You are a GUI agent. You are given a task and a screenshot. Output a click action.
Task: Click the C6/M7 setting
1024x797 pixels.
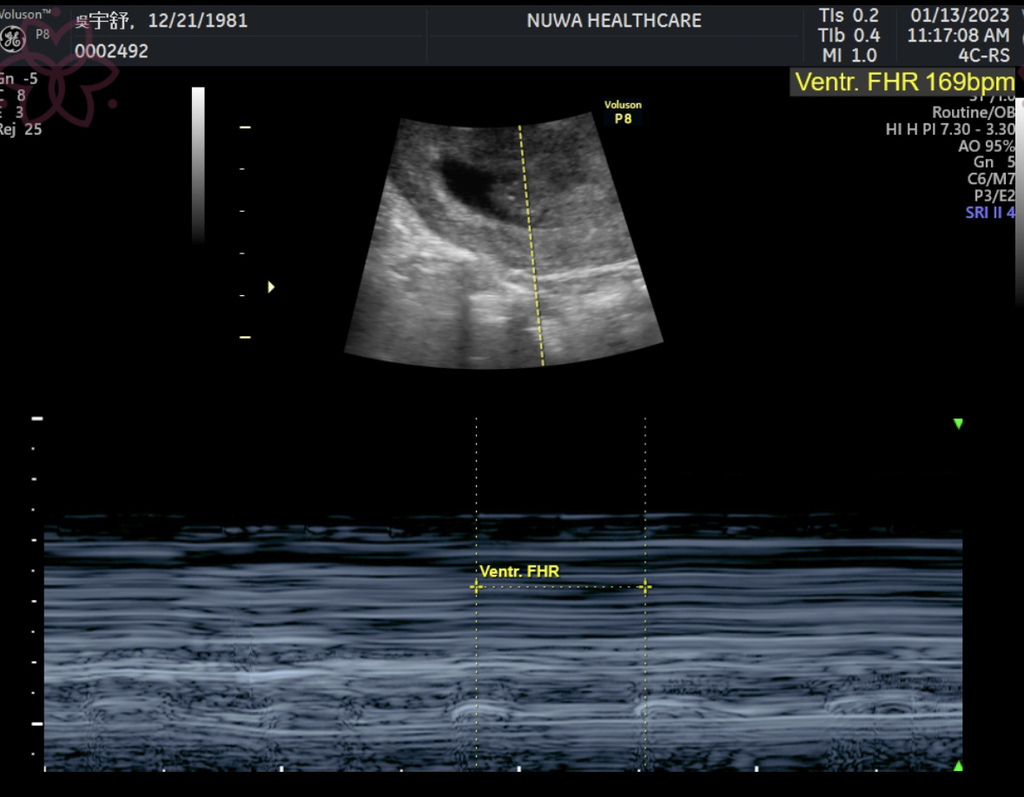(x=991, y=179)
